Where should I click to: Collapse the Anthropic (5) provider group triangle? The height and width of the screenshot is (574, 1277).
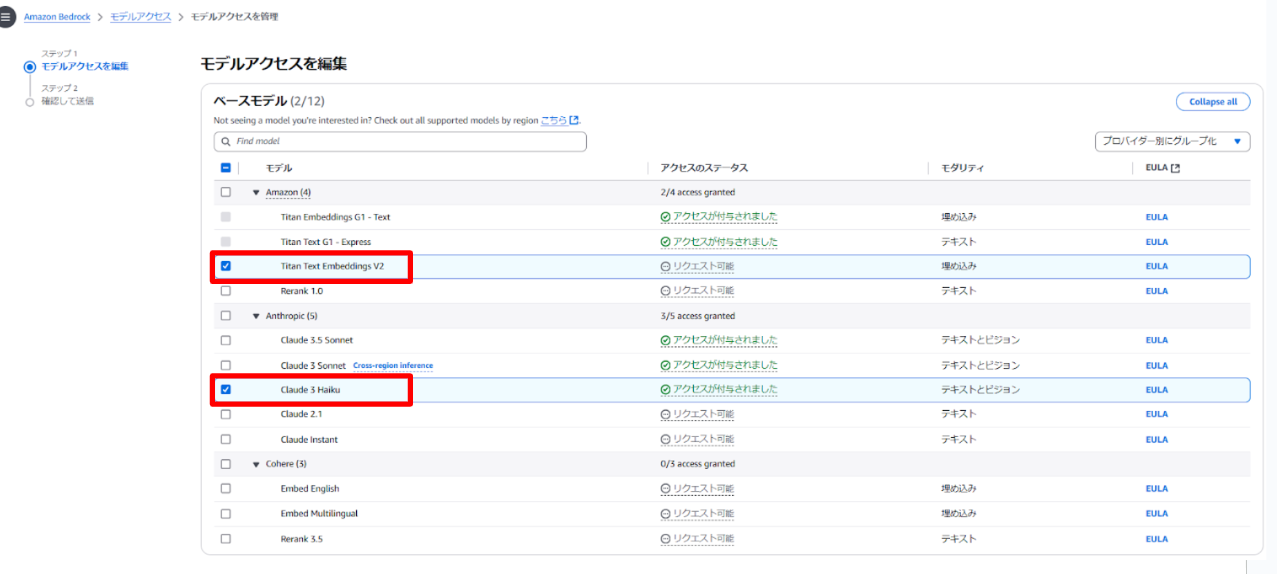coord(256,316)
